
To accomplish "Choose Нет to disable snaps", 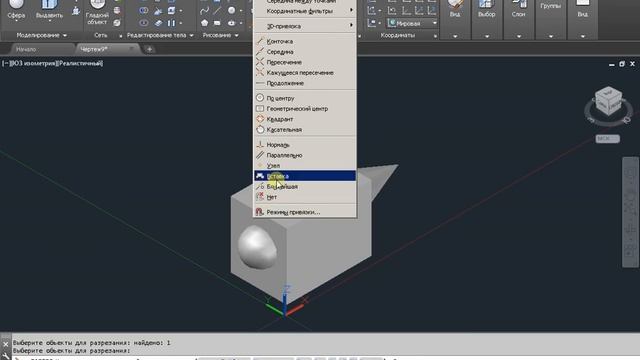I will coord(304,197).
